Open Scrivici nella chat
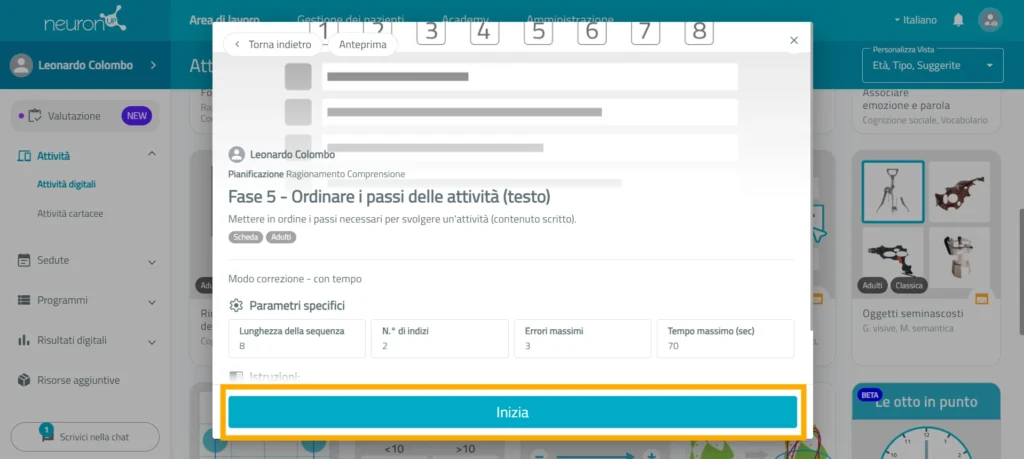The height and width of the screenshot is (459, 1024). click(x=85, y=437)
